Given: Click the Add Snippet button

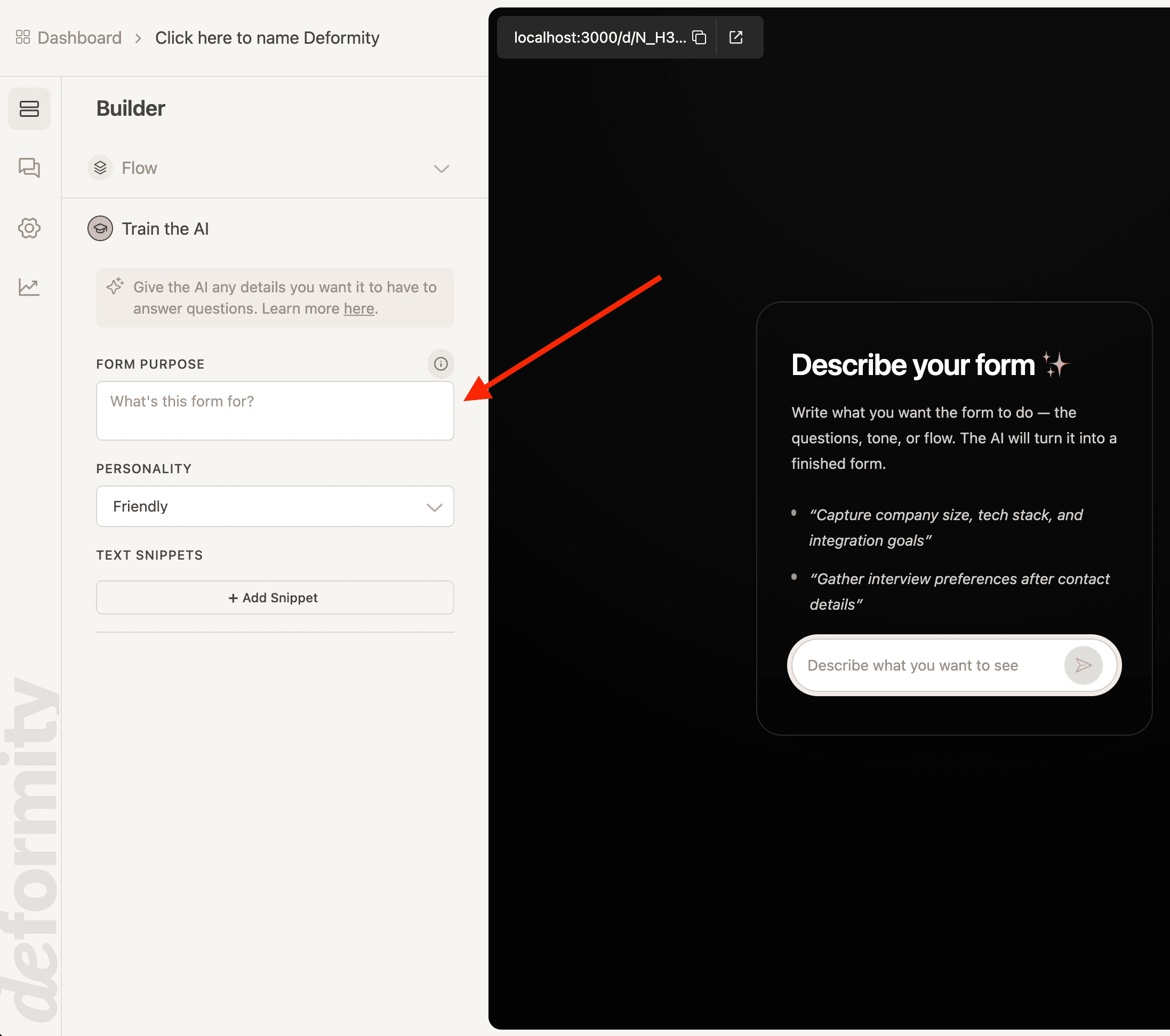Looking at the screenshot, I should (275, 597).
